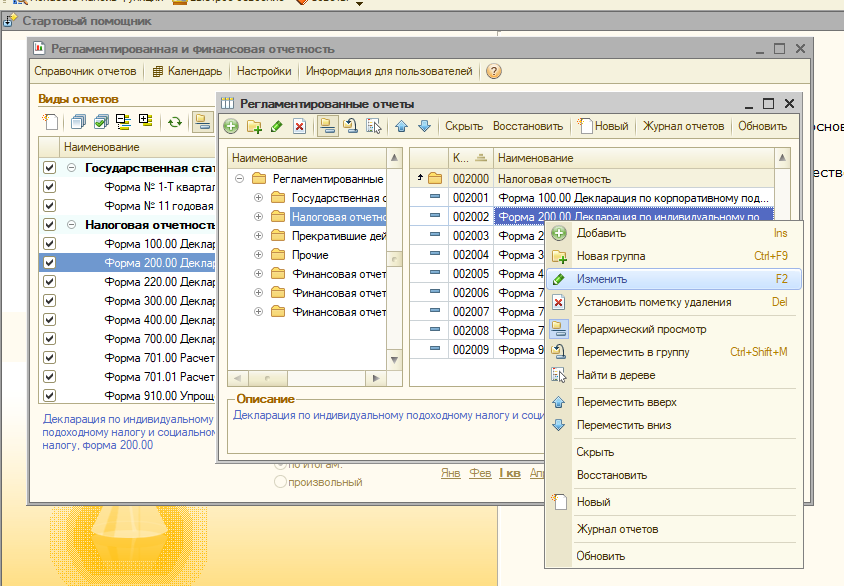The height and width of the screenshot is (586, 844).
Task: Collapse Государственная стат group in Виды отчетов
Action: (x=71, y=167)
